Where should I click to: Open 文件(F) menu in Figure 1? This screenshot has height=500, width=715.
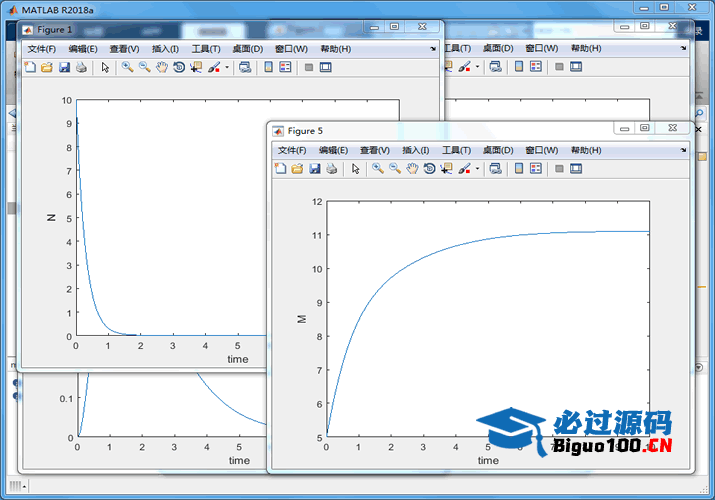41,49
